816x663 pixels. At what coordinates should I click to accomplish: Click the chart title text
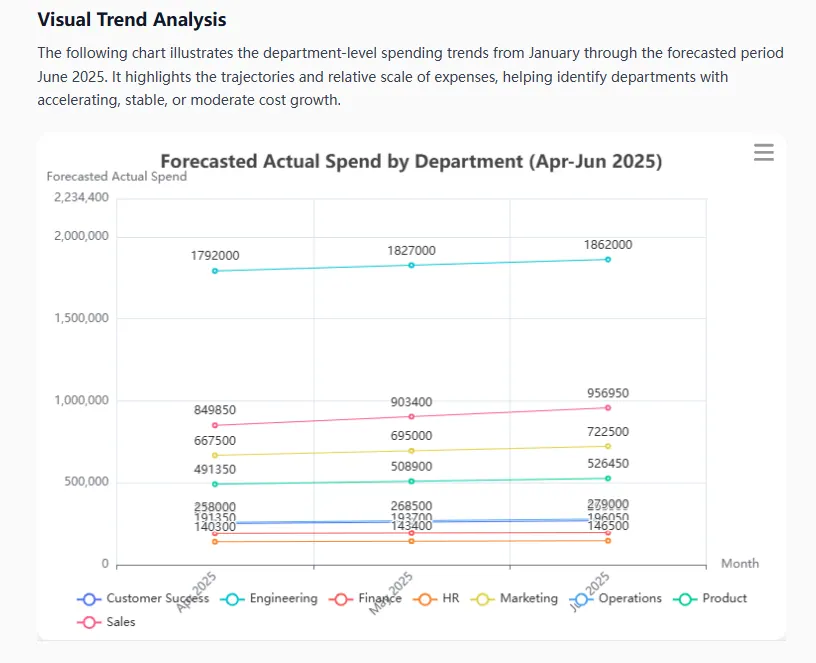[412, 161]
